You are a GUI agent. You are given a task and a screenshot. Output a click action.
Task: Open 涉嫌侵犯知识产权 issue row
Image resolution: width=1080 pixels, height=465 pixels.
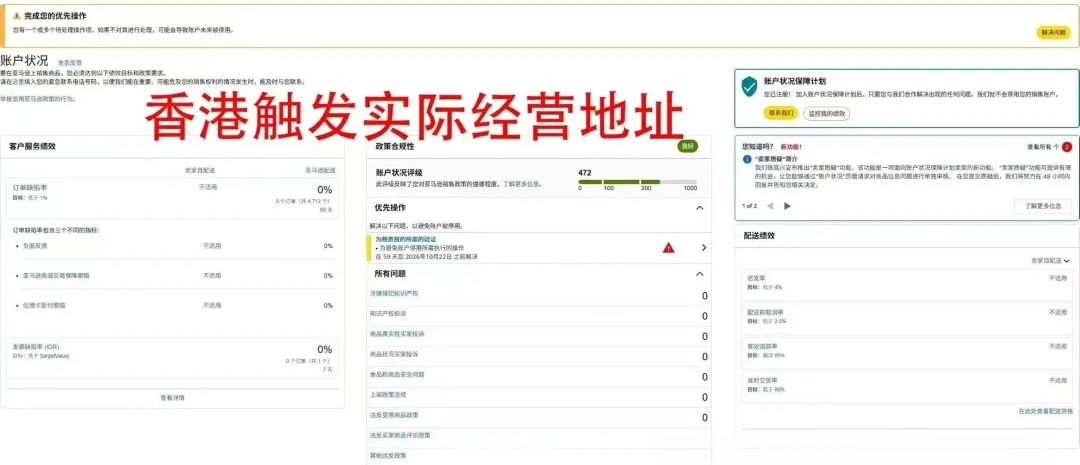pyautogui.click(x=539, y=295)
